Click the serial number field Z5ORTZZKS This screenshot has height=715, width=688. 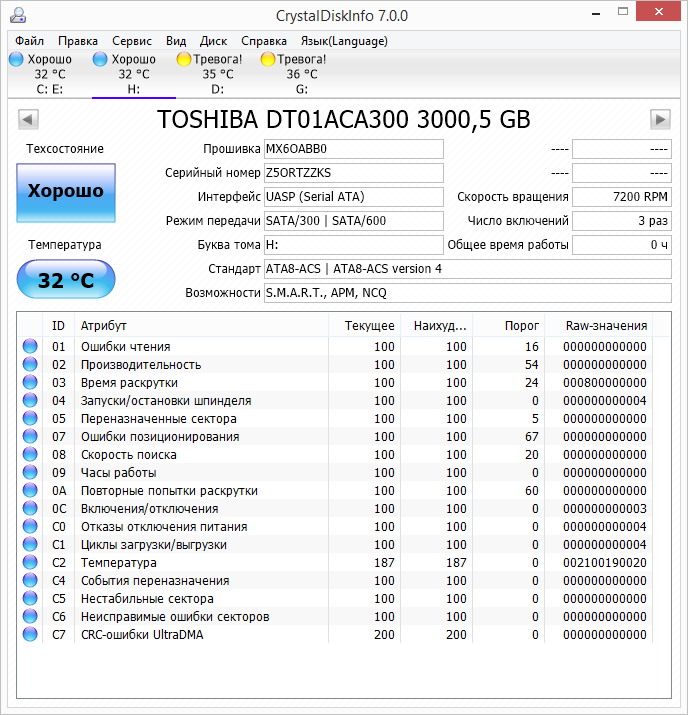coord(354,173)
